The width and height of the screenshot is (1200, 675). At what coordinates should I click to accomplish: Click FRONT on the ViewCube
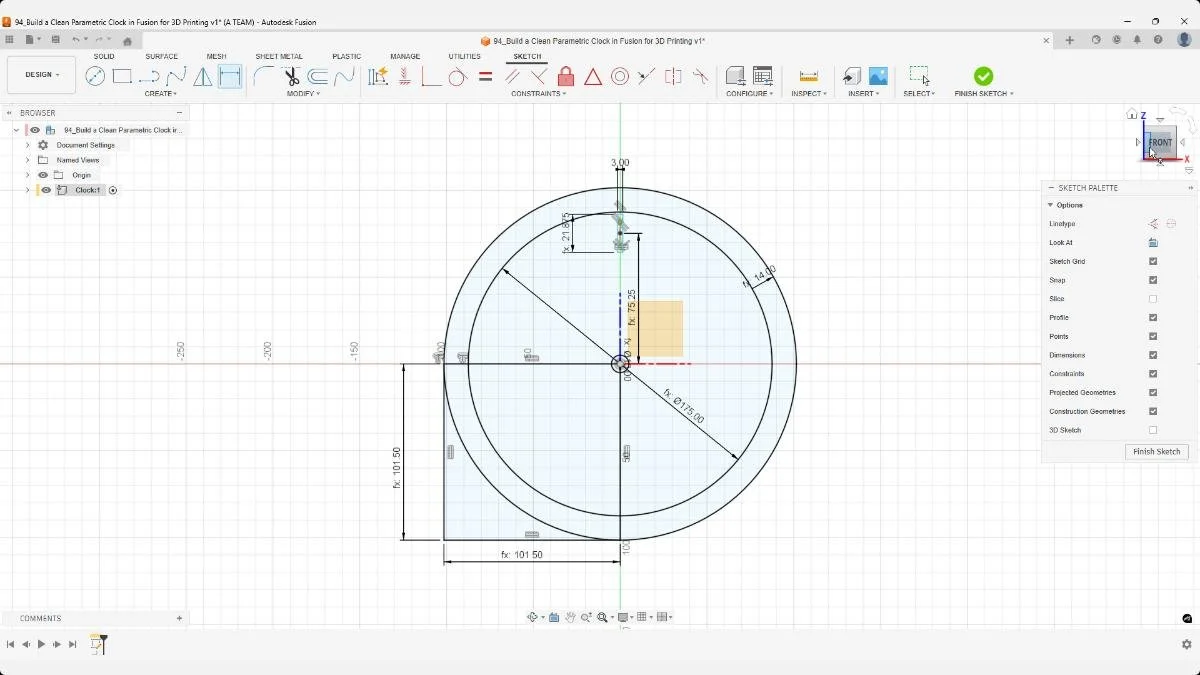(x=1158, y=142)
